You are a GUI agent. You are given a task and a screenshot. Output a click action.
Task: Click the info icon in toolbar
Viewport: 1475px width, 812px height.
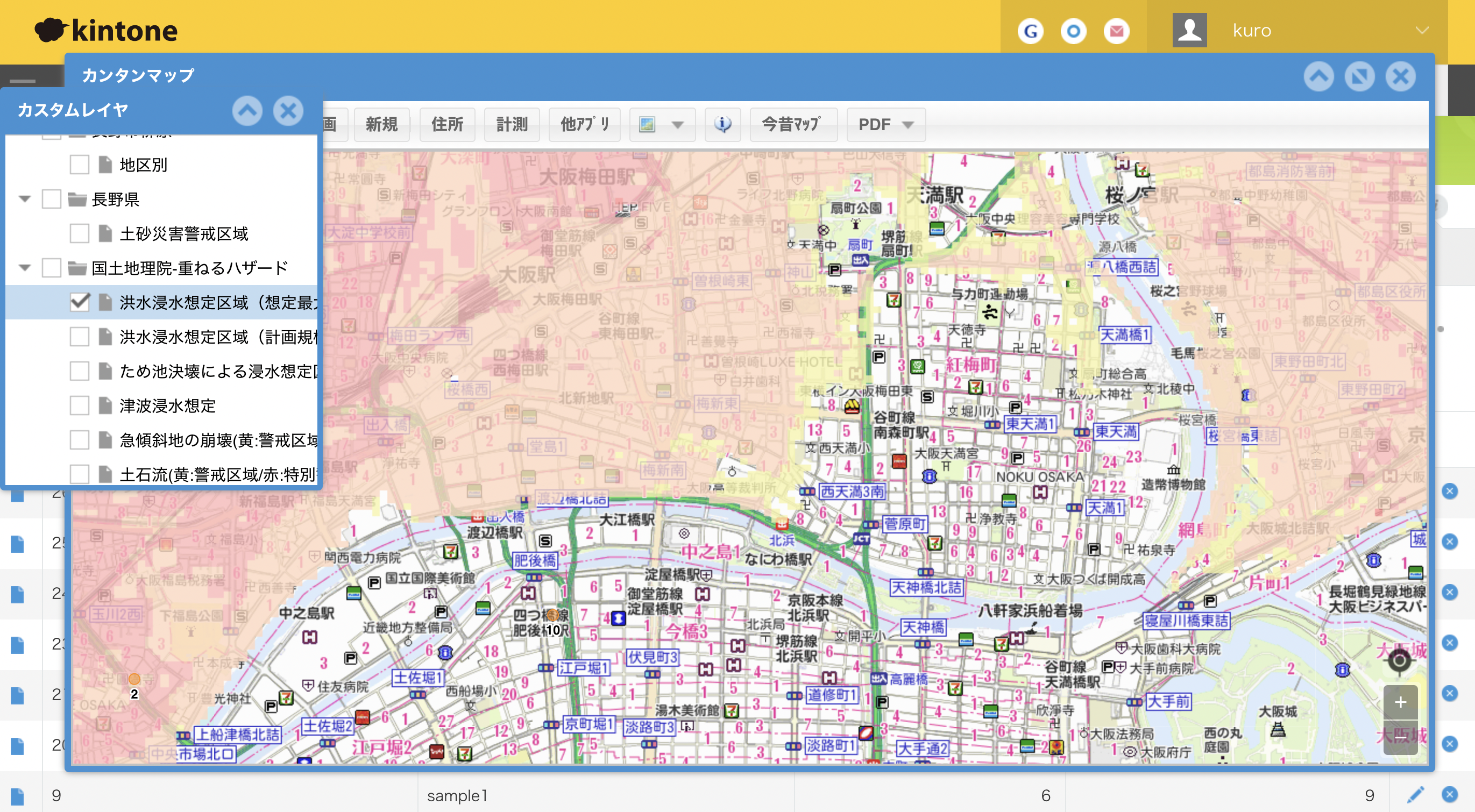click(x=722, y=124)
